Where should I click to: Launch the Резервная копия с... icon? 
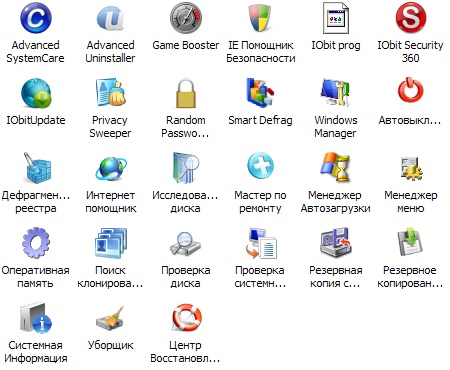[336, 243]
